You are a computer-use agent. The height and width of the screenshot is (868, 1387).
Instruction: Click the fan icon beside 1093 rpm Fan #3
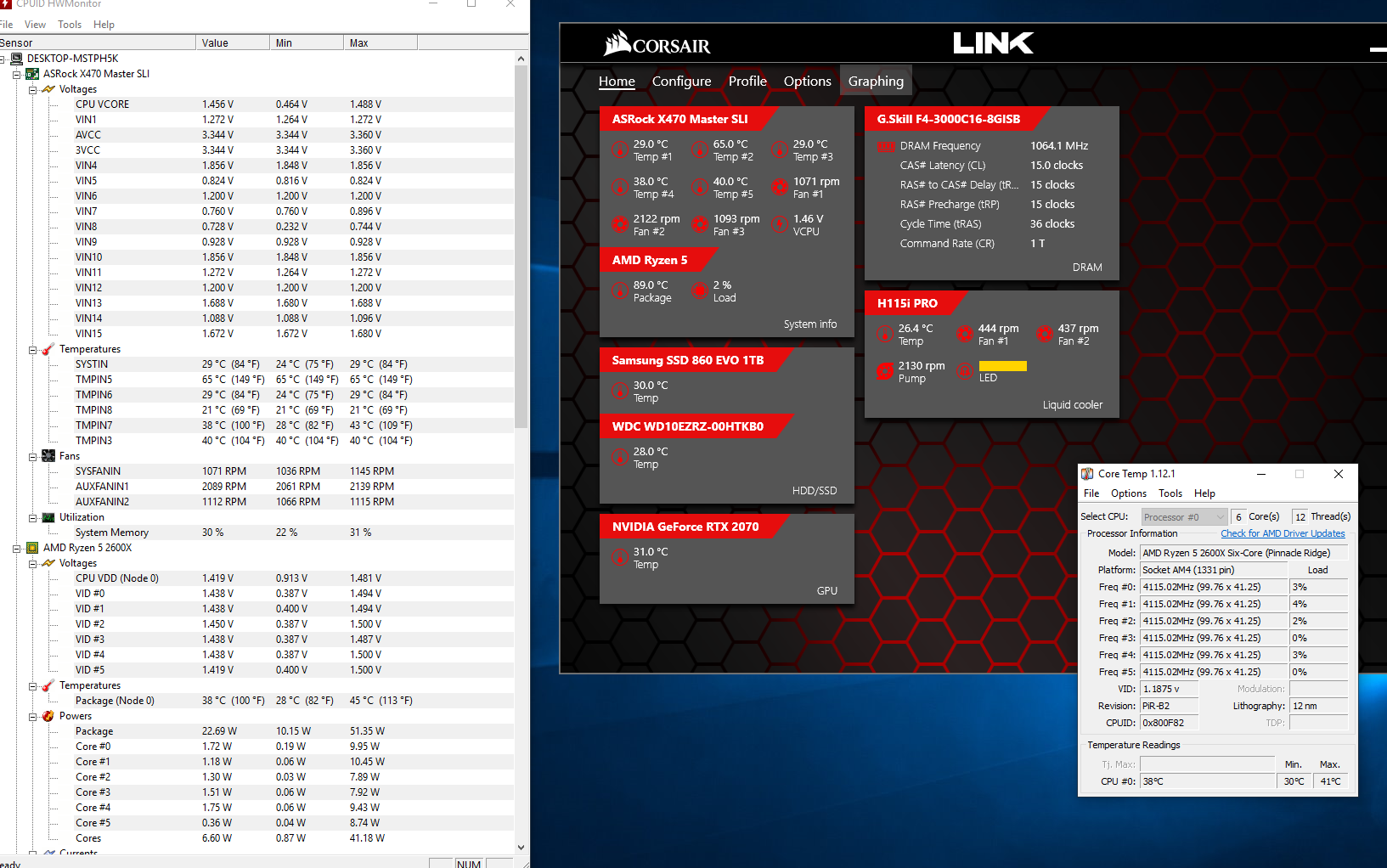pyautogui.click(x=699, y=225)
